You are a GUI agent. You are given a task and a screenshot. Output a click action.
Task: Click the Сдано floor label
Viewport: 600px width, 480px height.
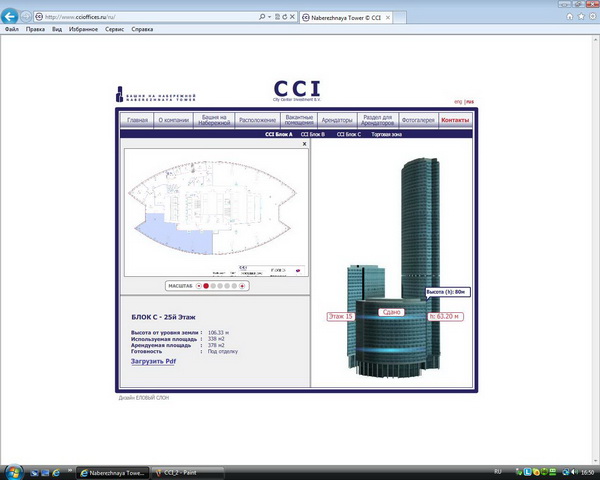[391, 312]
